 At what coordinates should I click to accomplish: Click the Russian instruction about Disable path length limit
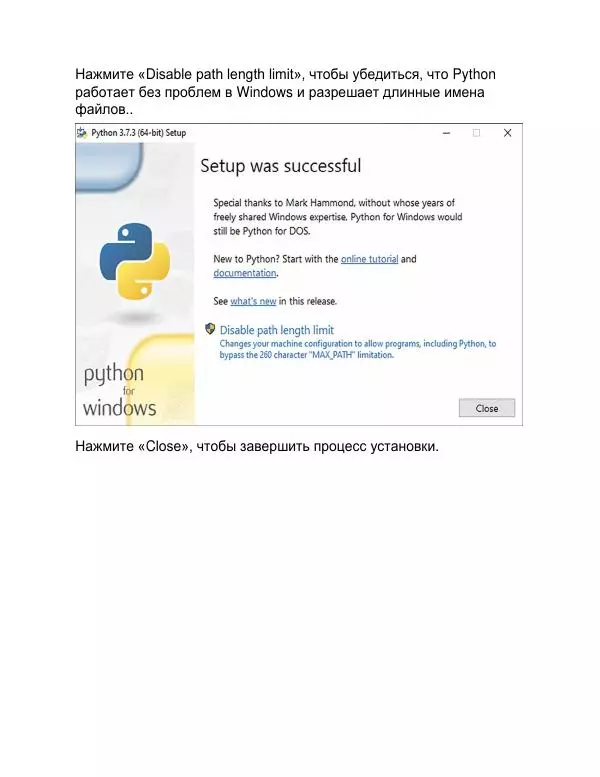click(x=285, y=92)
